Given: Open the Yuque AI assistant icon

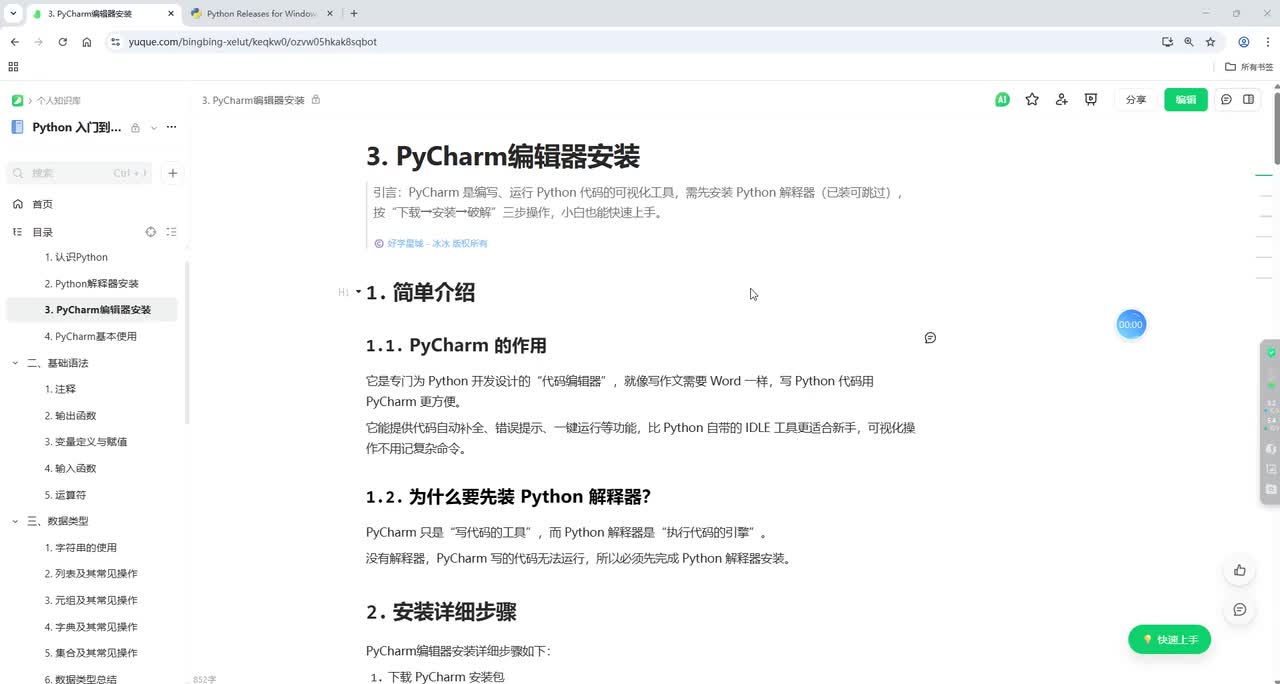Looking at the screenshot, I should [1002, 100].
